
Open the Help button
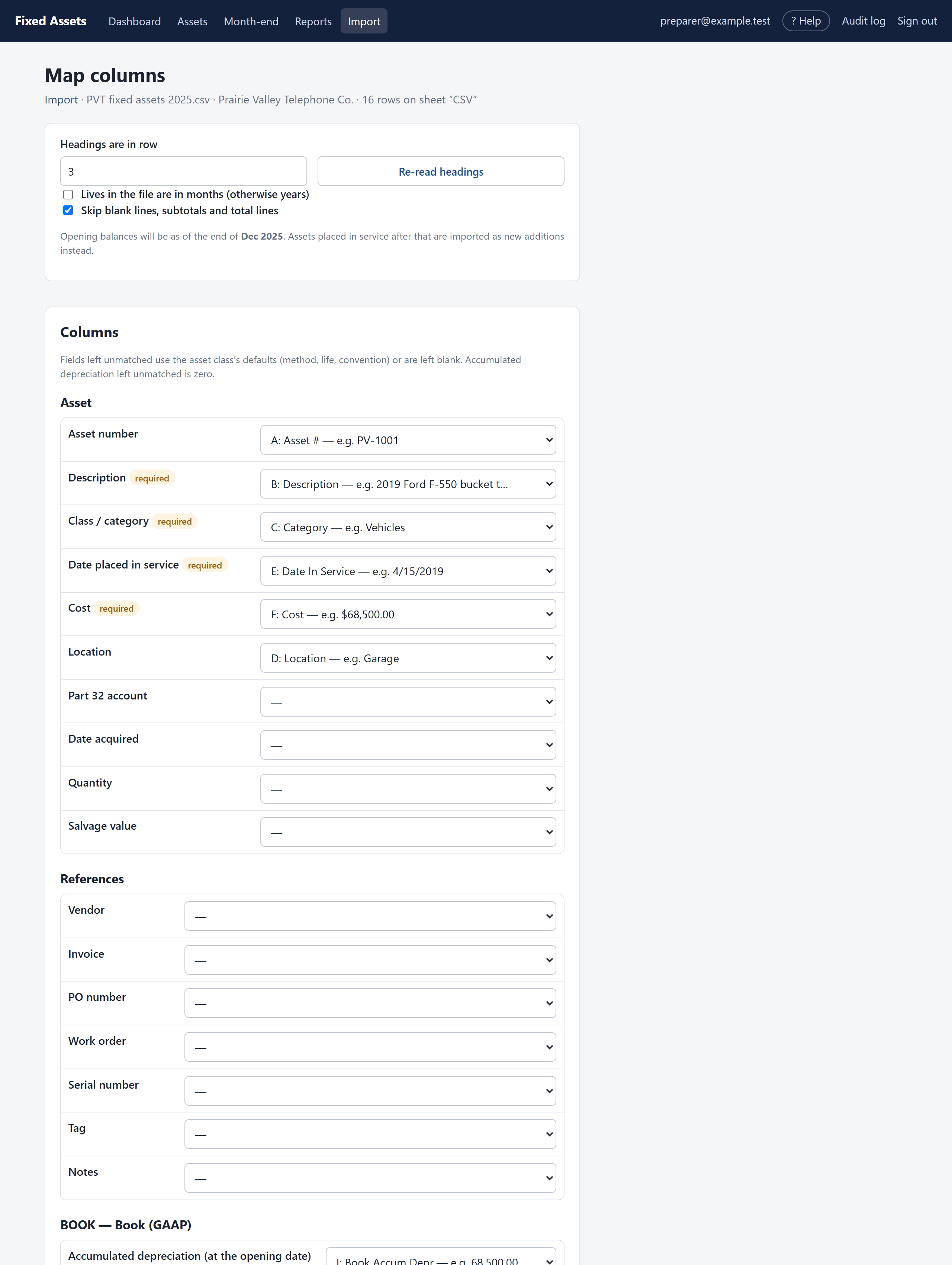point(806,21)
